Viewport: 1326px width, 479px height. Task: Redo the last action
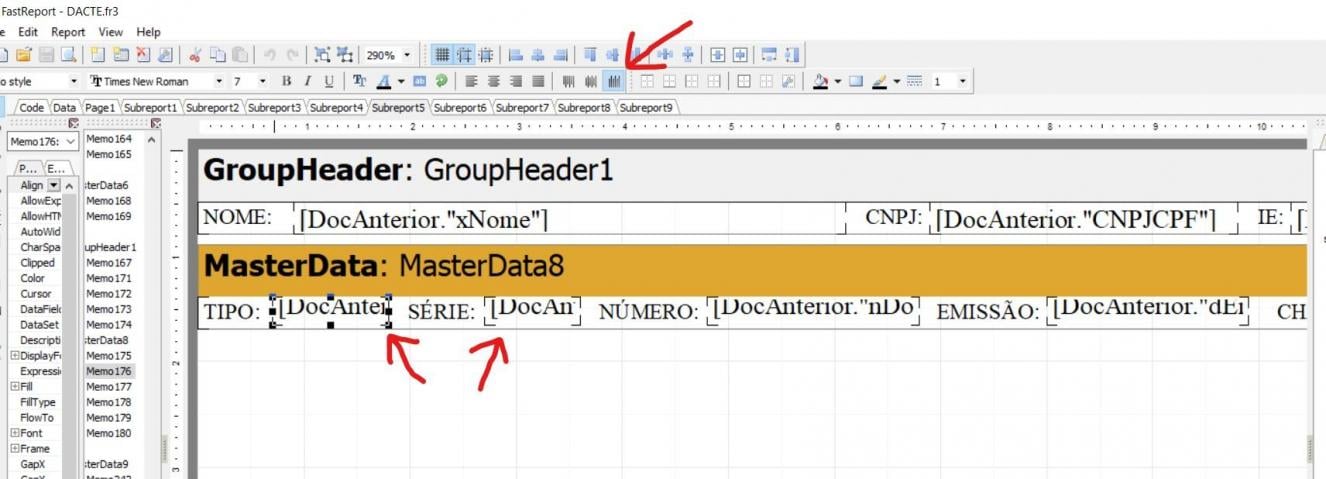[x=292, y=55]
